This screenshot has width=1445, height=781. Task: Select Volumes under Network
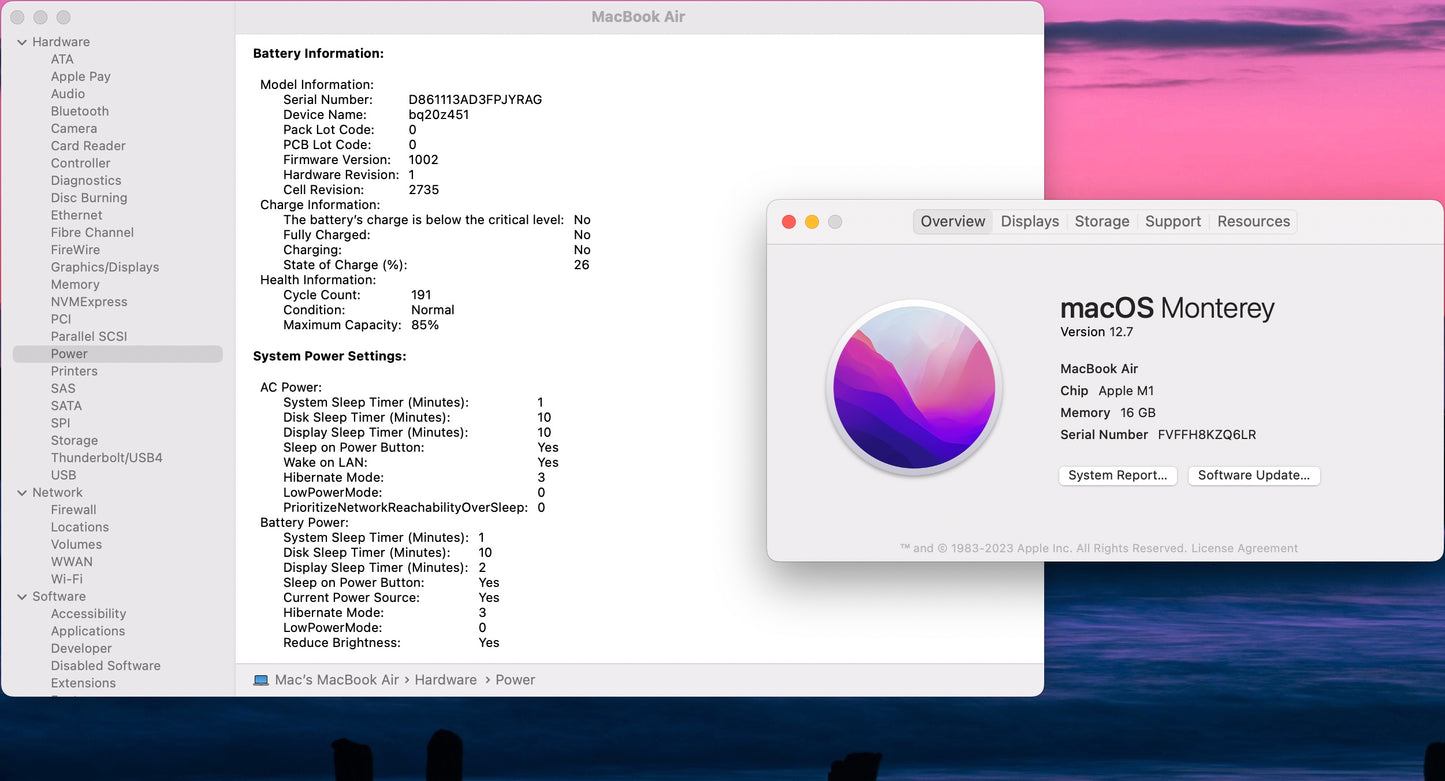[x=76, y=545]
